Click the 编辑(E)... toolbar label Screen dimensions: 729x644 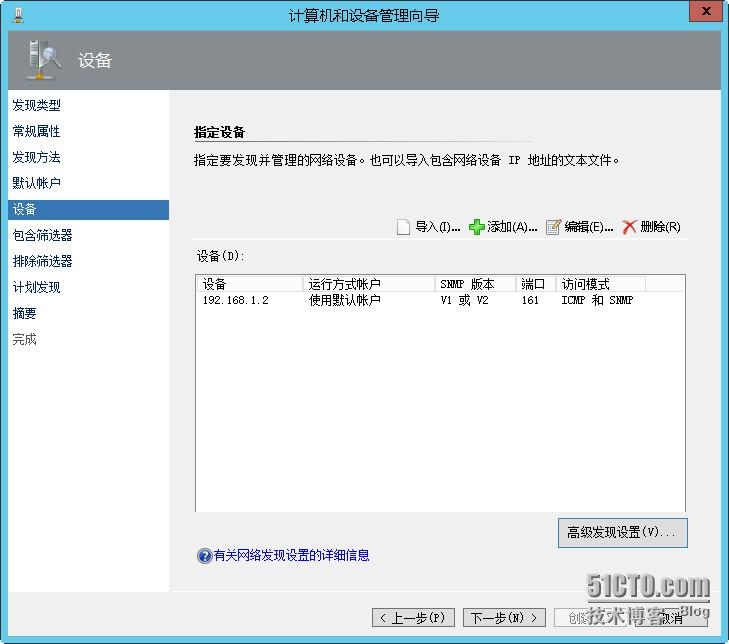point(589,227)
